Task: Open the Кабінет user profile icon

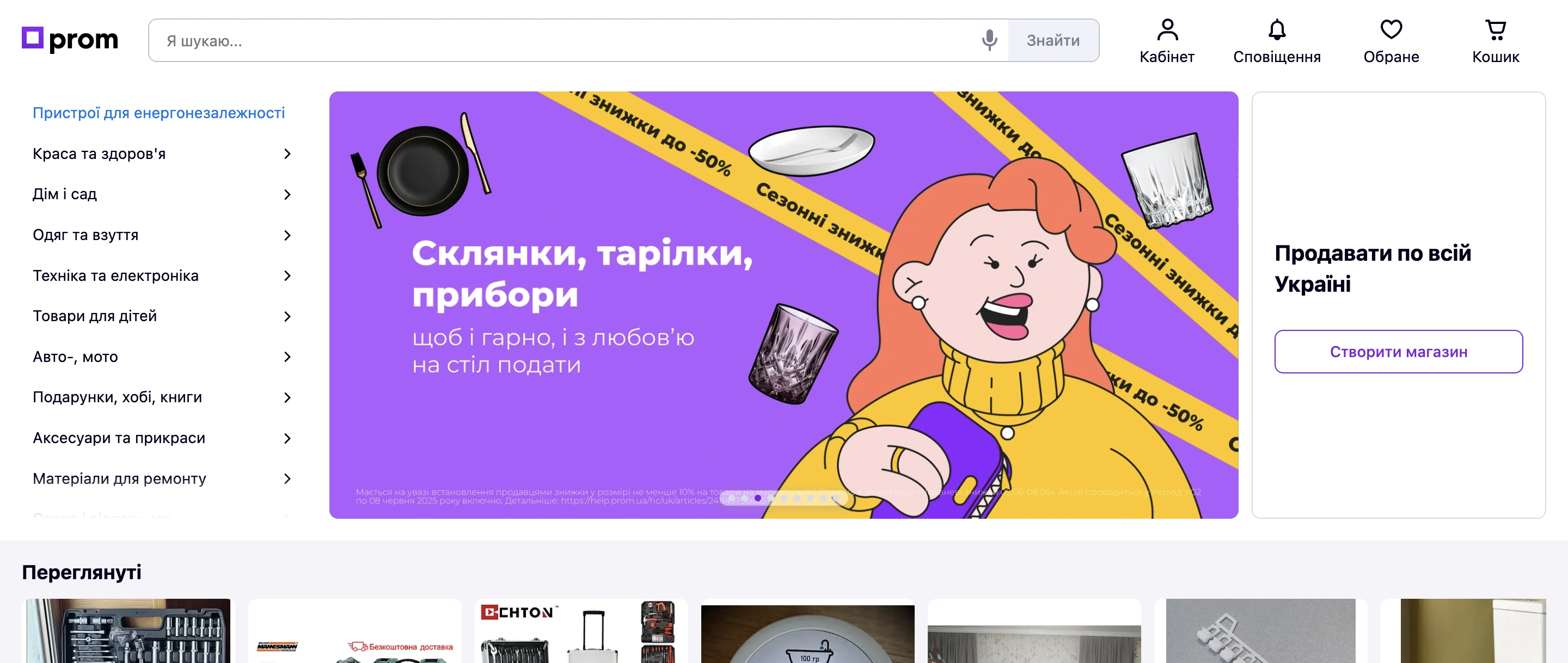Action: click(1167, 41)
